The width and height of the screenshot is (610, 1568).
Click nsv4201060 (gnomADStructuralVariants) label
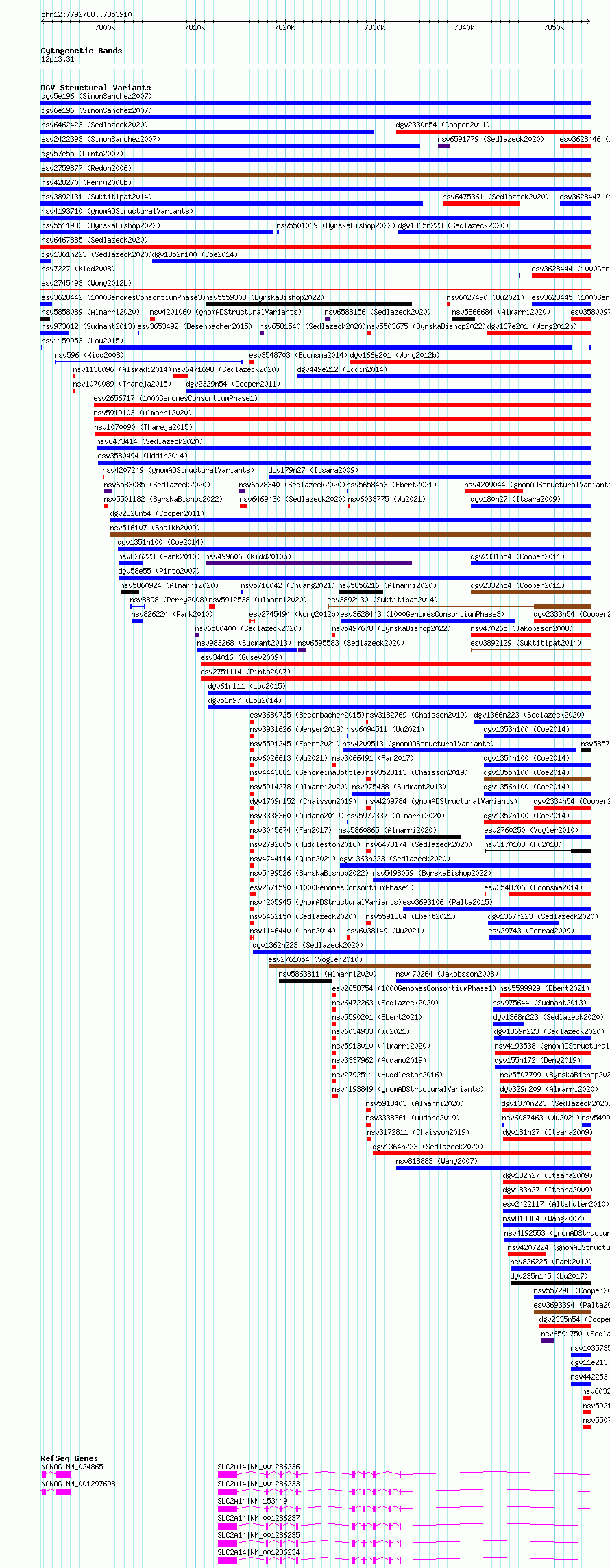tap(224, 313)
